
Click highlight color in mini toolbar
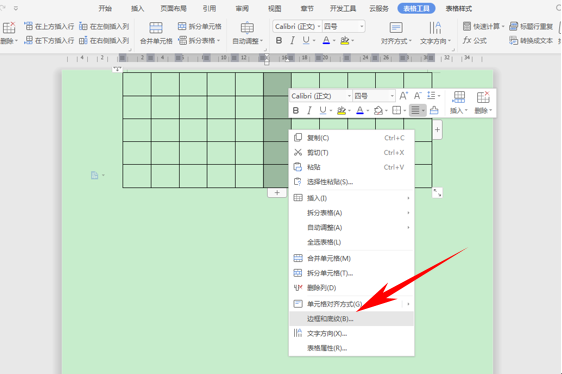(341, 110)
